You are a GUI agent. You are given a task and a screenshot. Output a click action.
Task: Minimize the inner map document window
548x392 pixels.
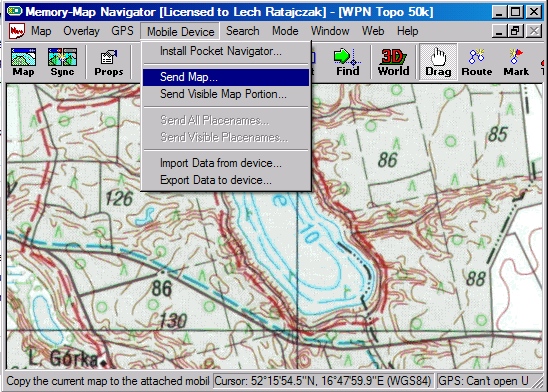500,31
